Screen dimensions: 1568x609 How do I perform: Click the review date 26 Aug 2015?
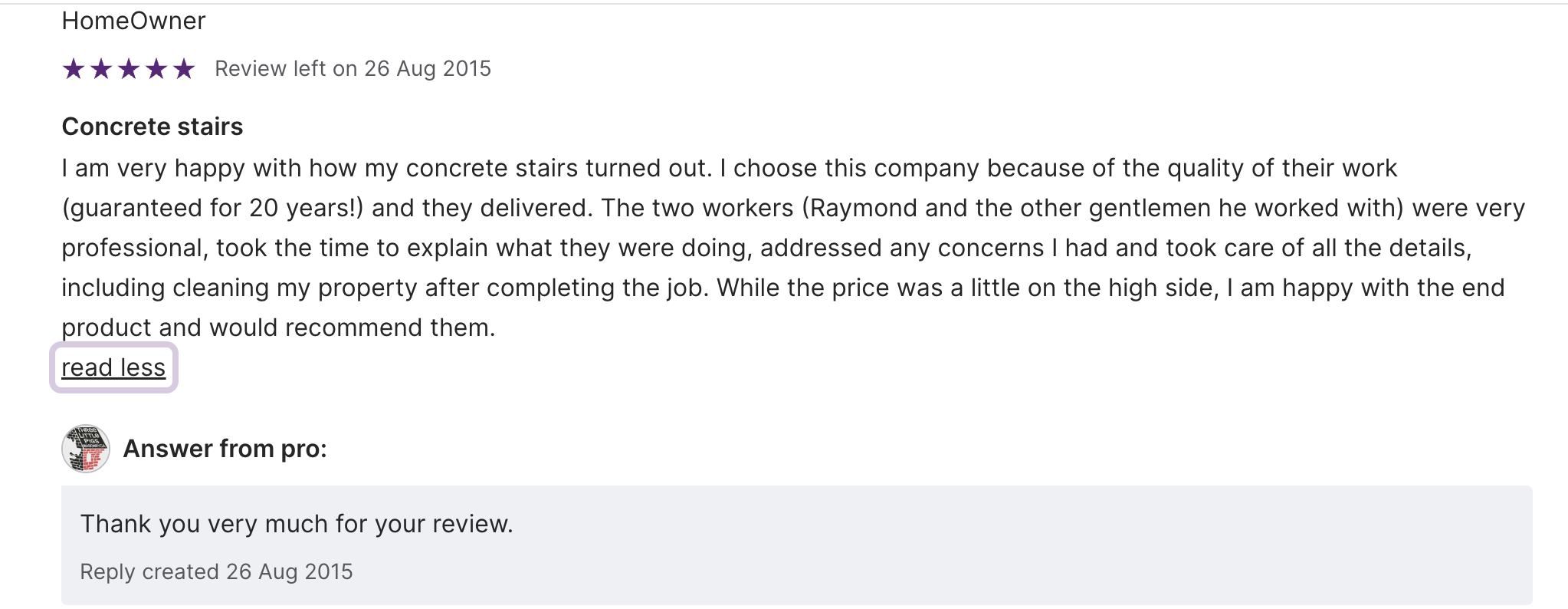point(427,69)
